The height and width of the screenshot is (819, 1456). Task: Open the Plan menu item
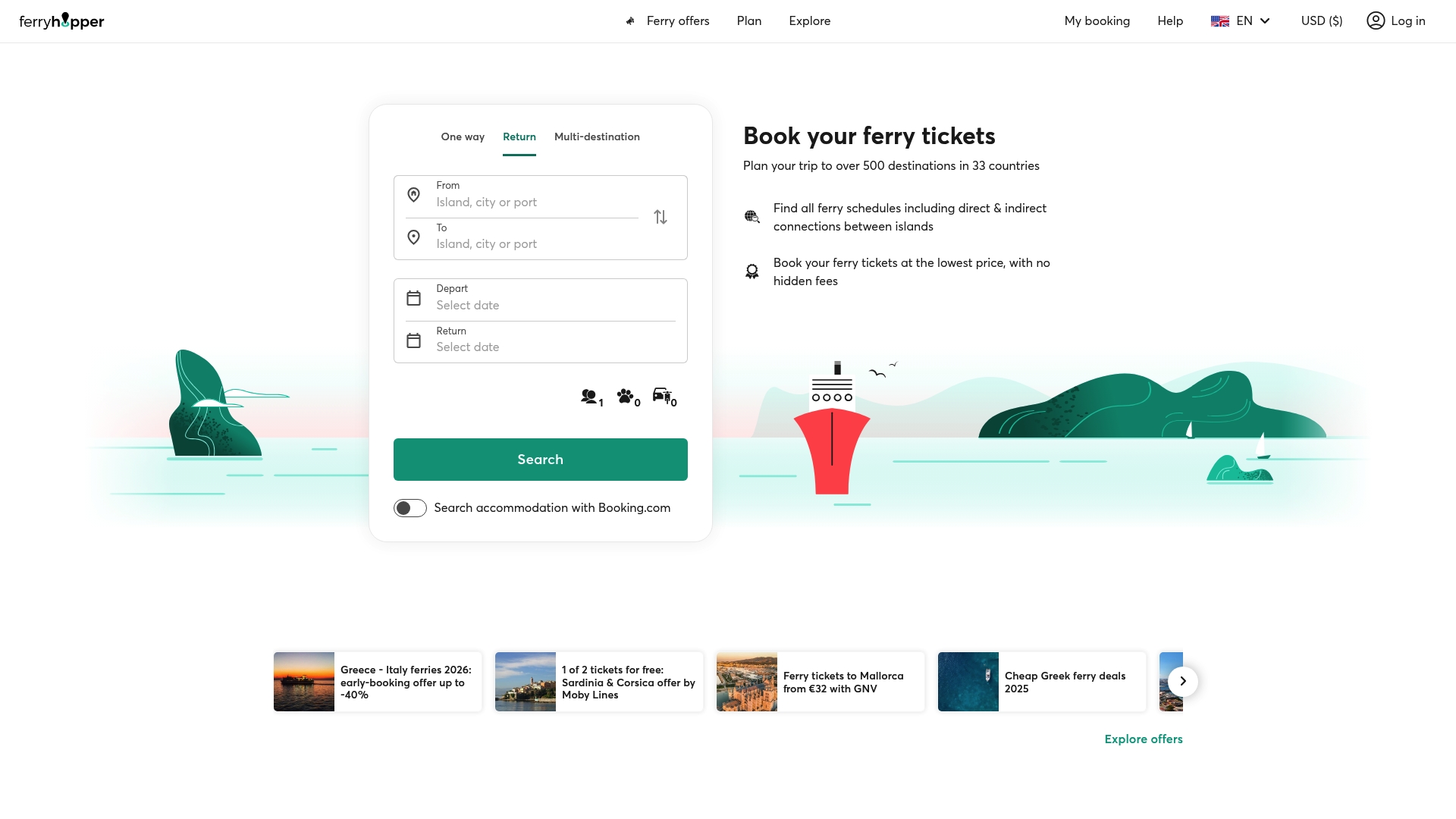tap(748, 20)
